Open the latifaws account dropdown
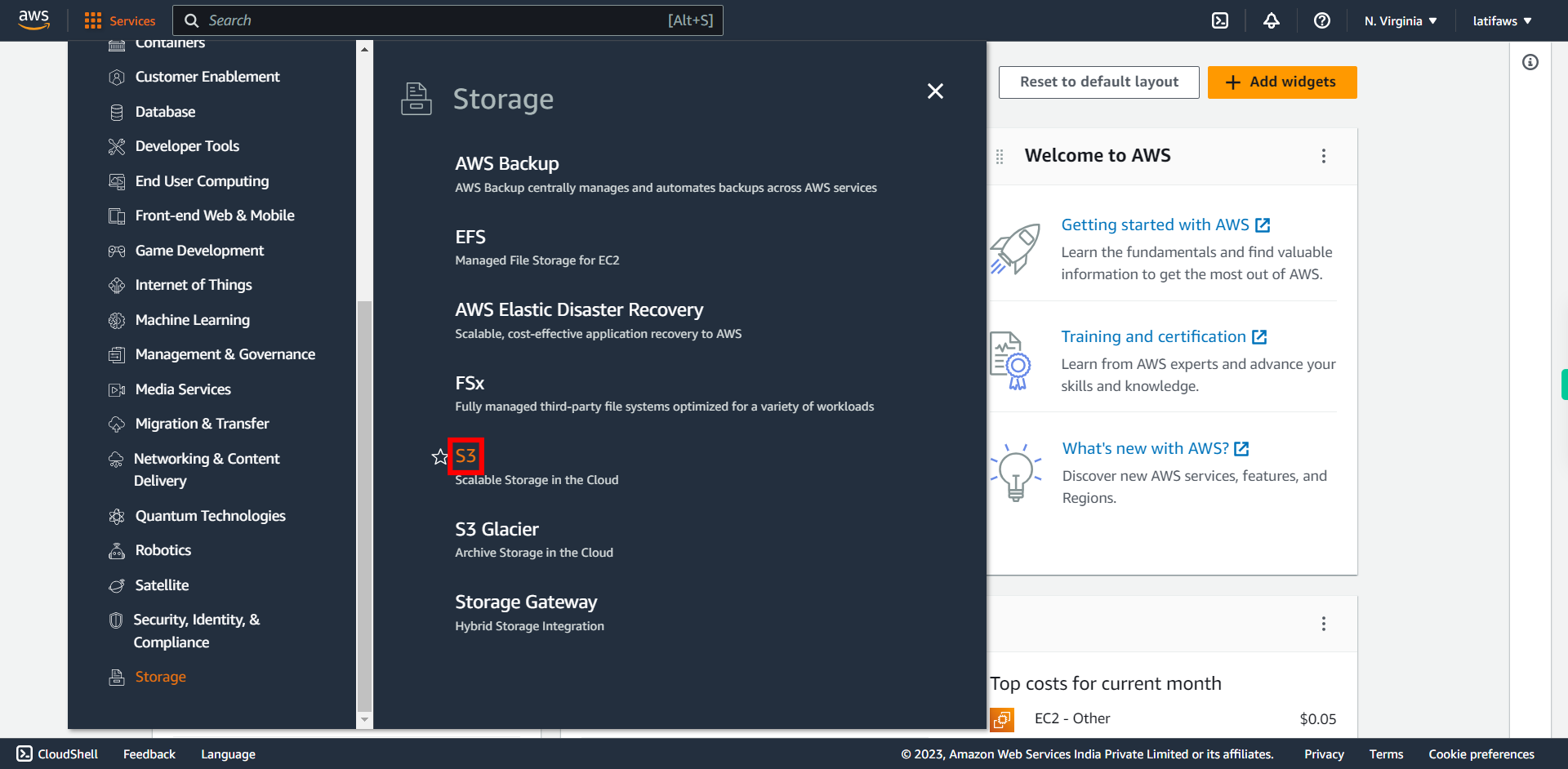 pos(1502,20)
